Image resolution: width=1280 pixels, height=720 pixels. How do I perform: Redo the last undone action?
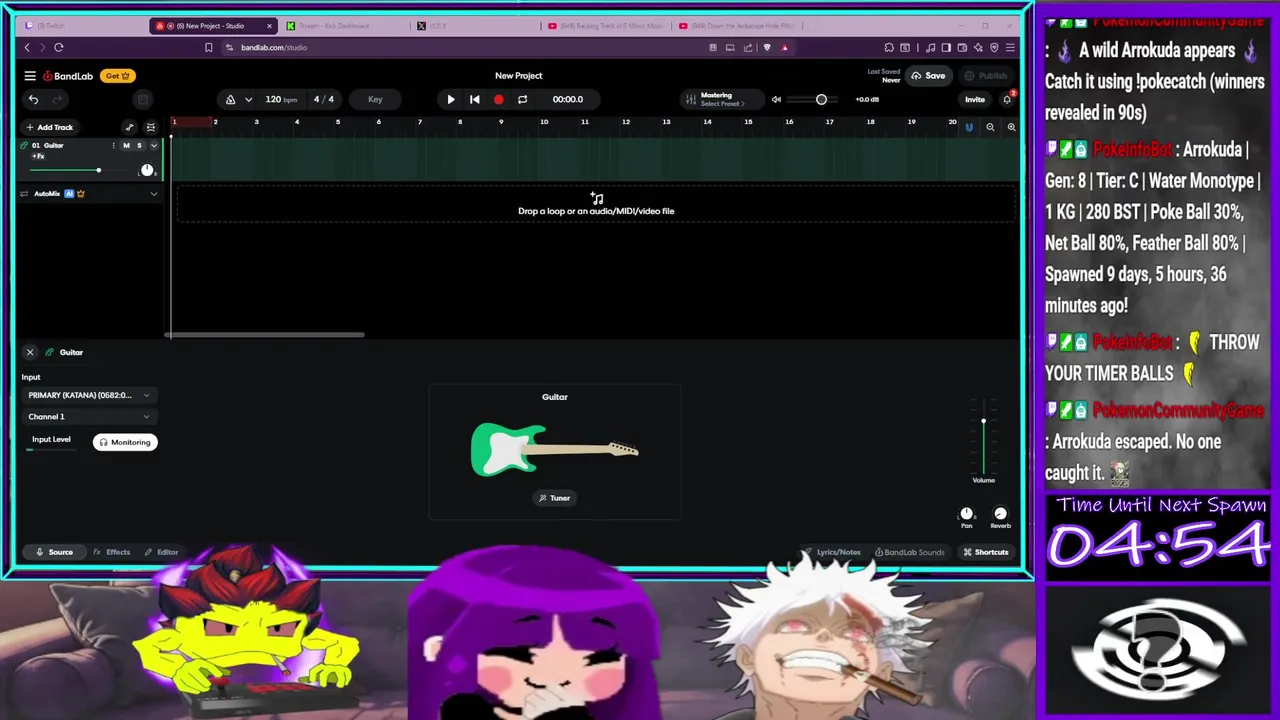[x=57, y=99]
